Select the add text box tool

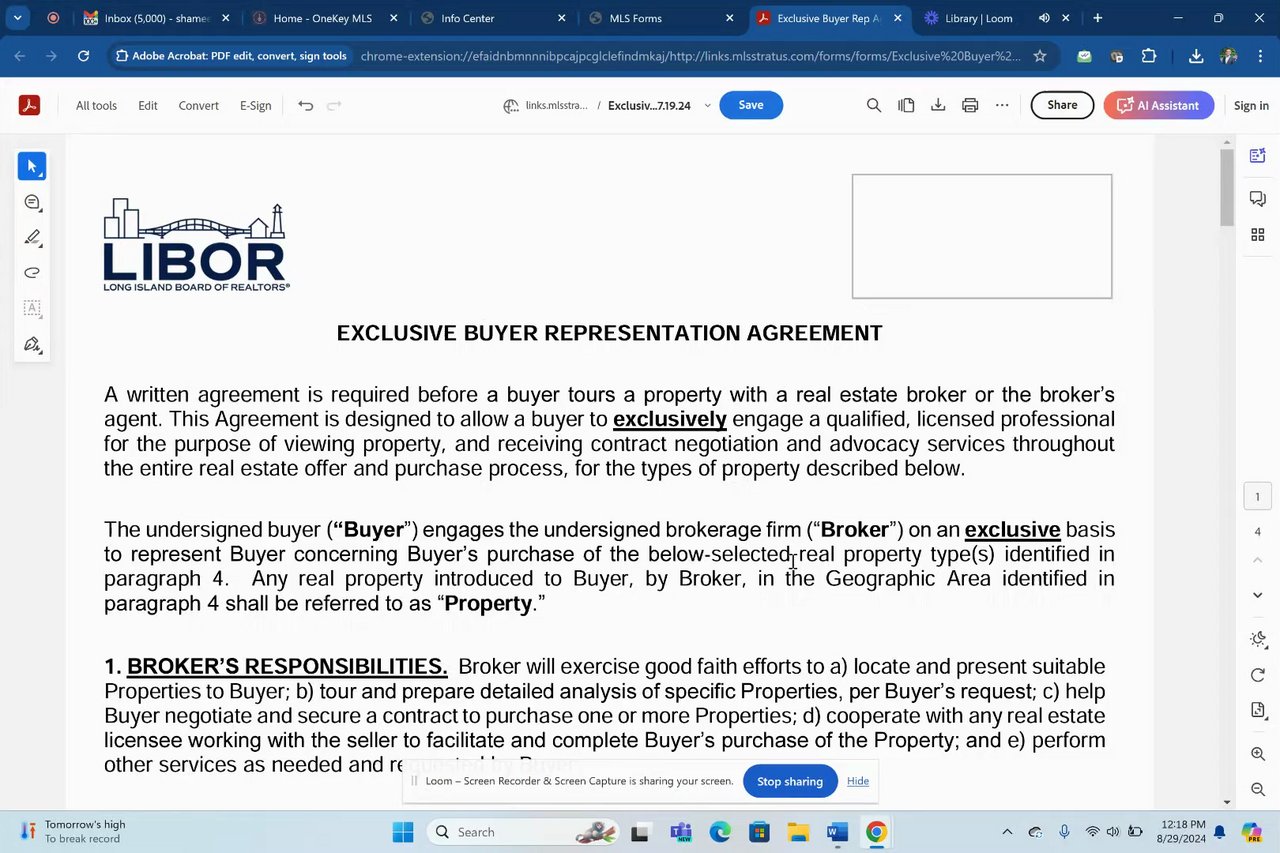[x=32, y=308]
